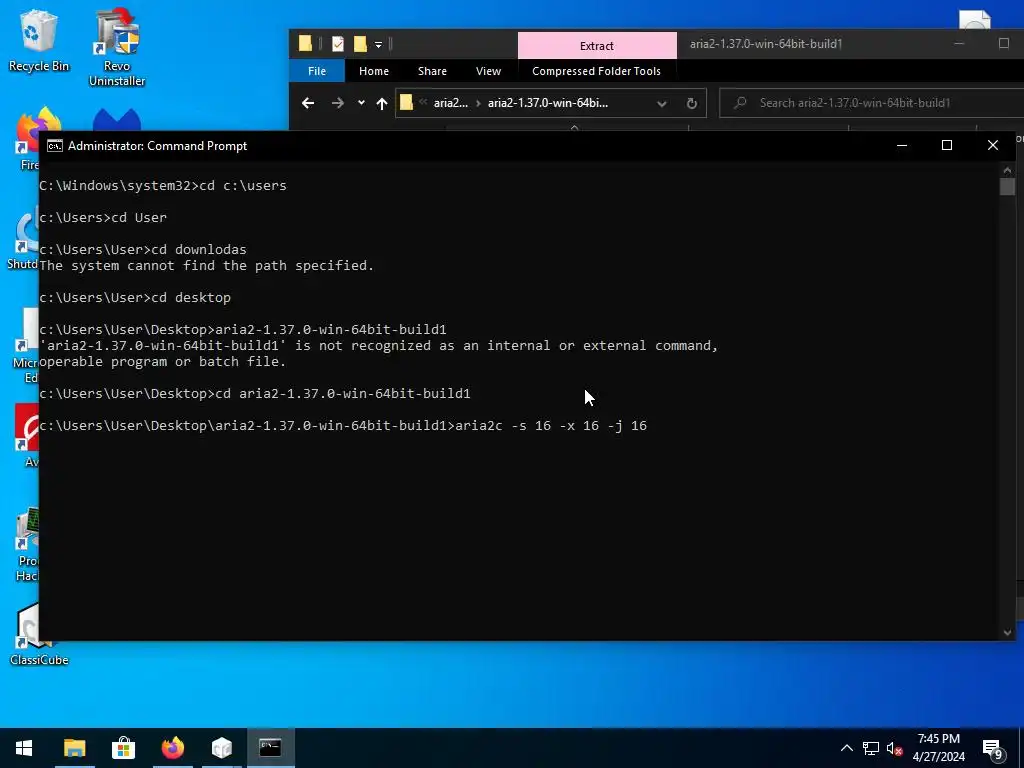Refresh the Explorer folder view

point(692,103)
